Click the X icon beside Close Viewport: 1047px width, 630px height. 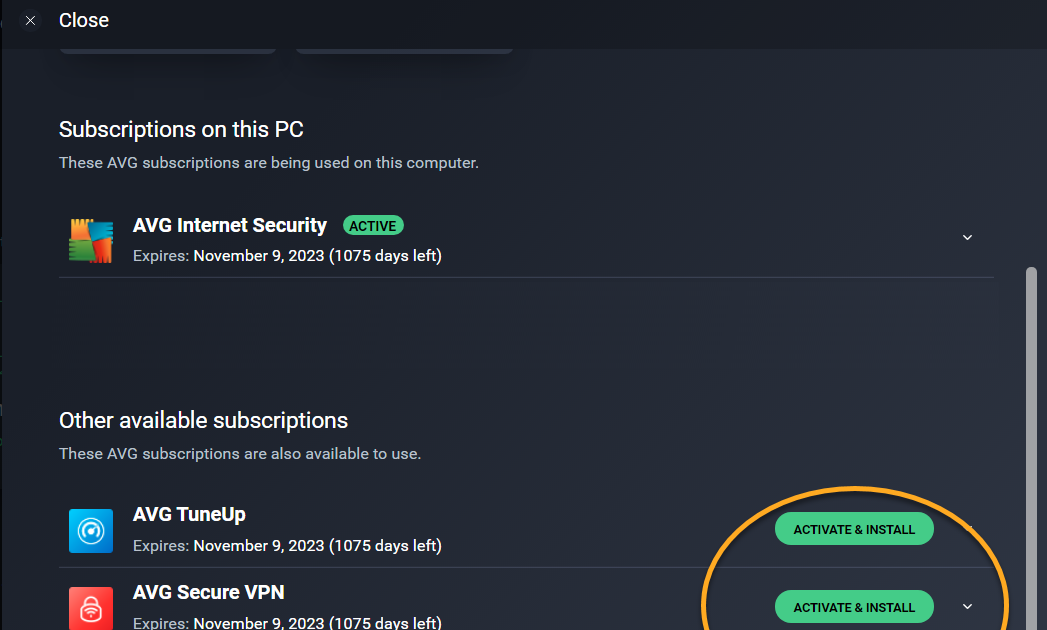30,20
